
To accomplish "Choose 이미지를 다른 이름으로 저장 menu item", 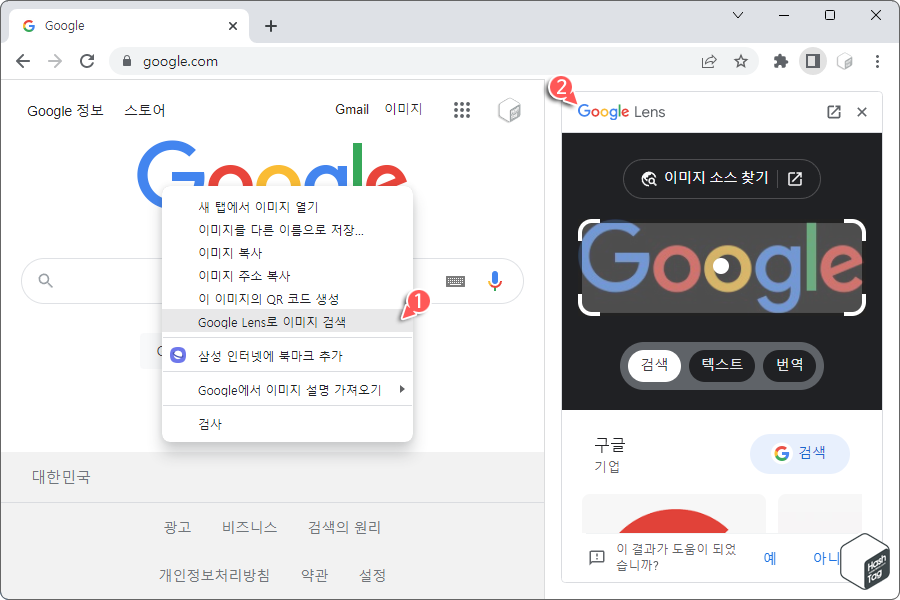I will [287, 230].
